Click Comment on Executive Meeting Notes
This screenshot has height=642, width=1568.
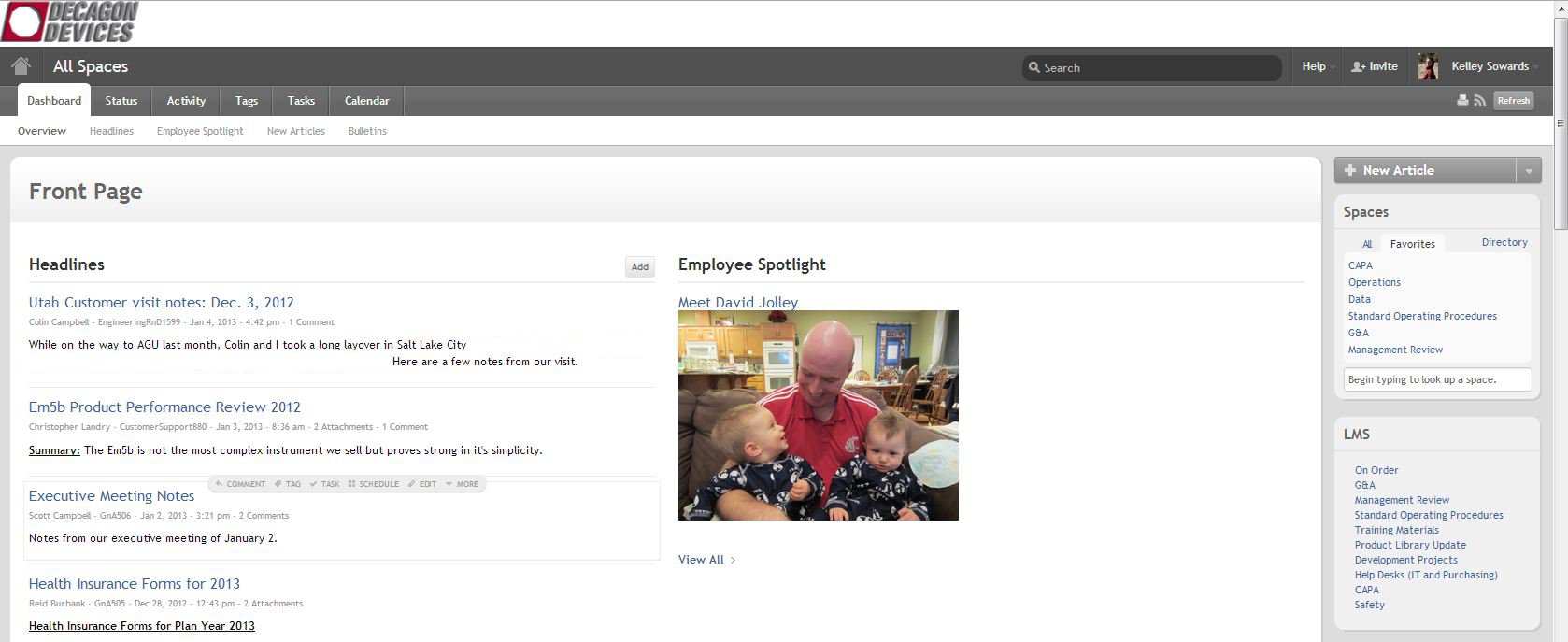[x=240, y=484]
